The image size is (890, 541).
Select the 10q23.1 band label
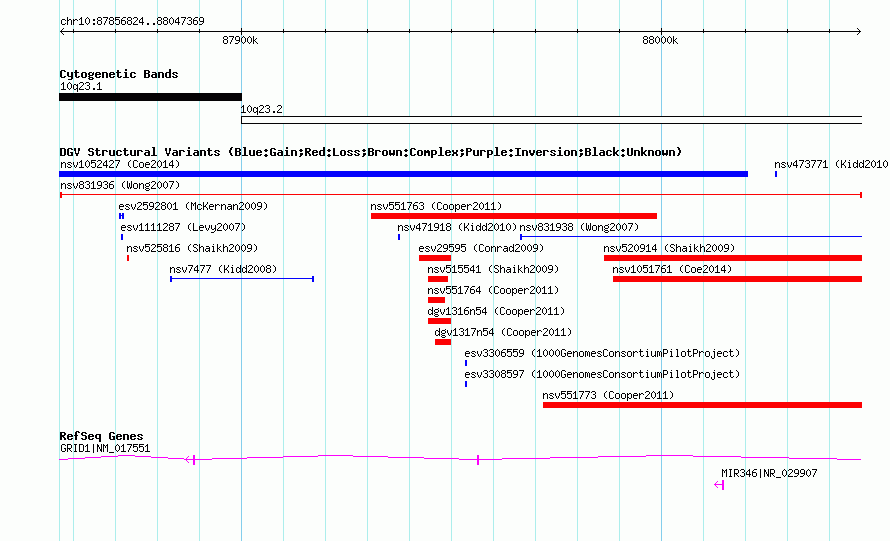click(81, 86)
